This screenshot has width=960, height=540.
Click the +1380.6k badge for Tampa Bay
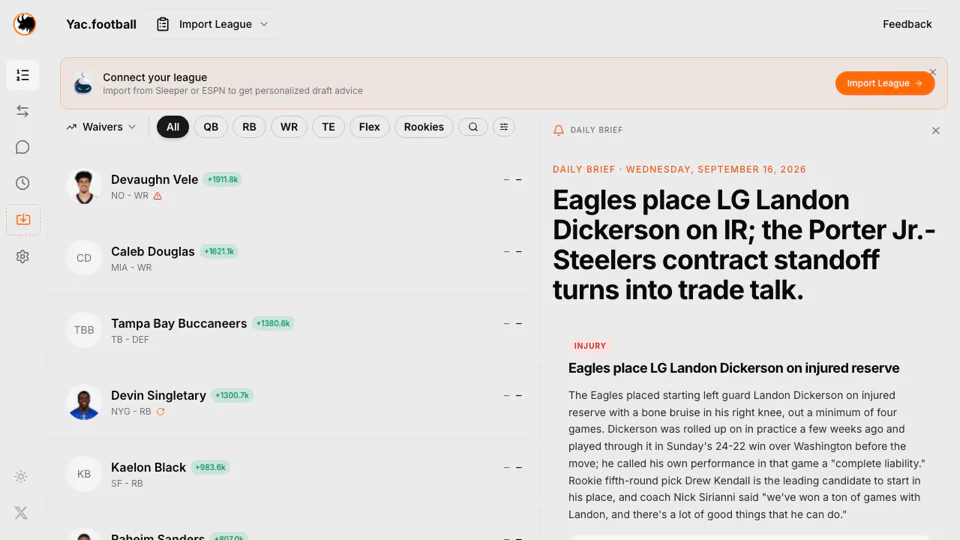[x=273, y=323]
